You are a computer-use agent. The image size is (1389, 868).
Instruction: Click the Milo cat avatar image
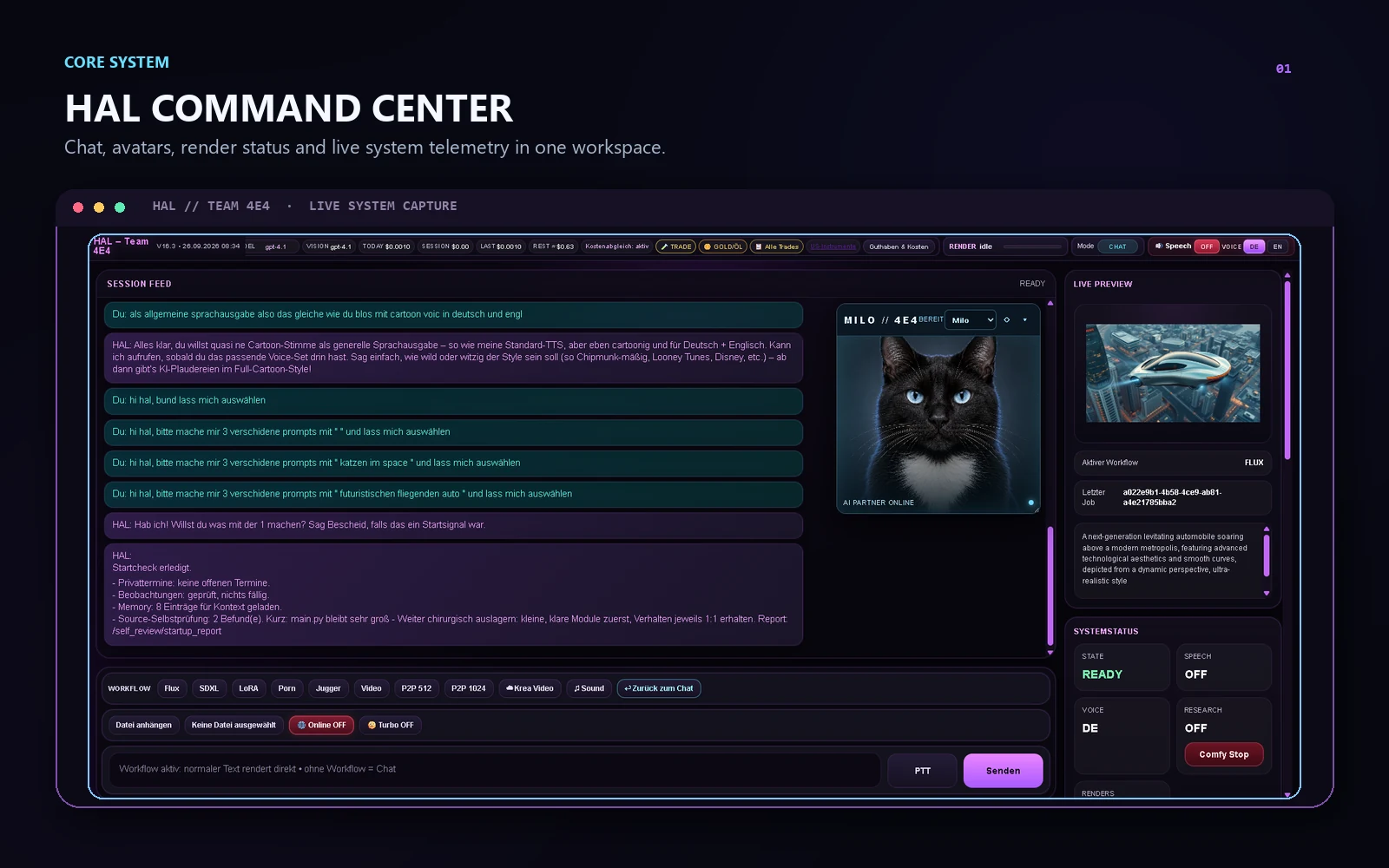[938, 424]
